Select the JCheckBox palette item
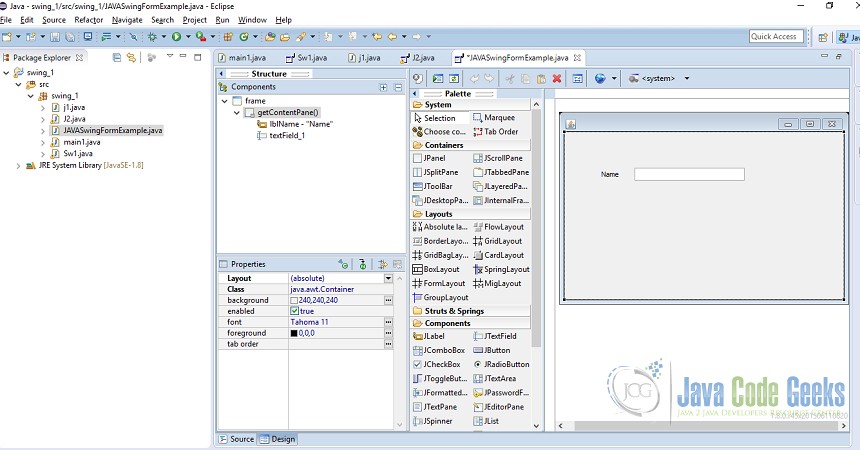 pyautogui.click(x=441, y=364)
